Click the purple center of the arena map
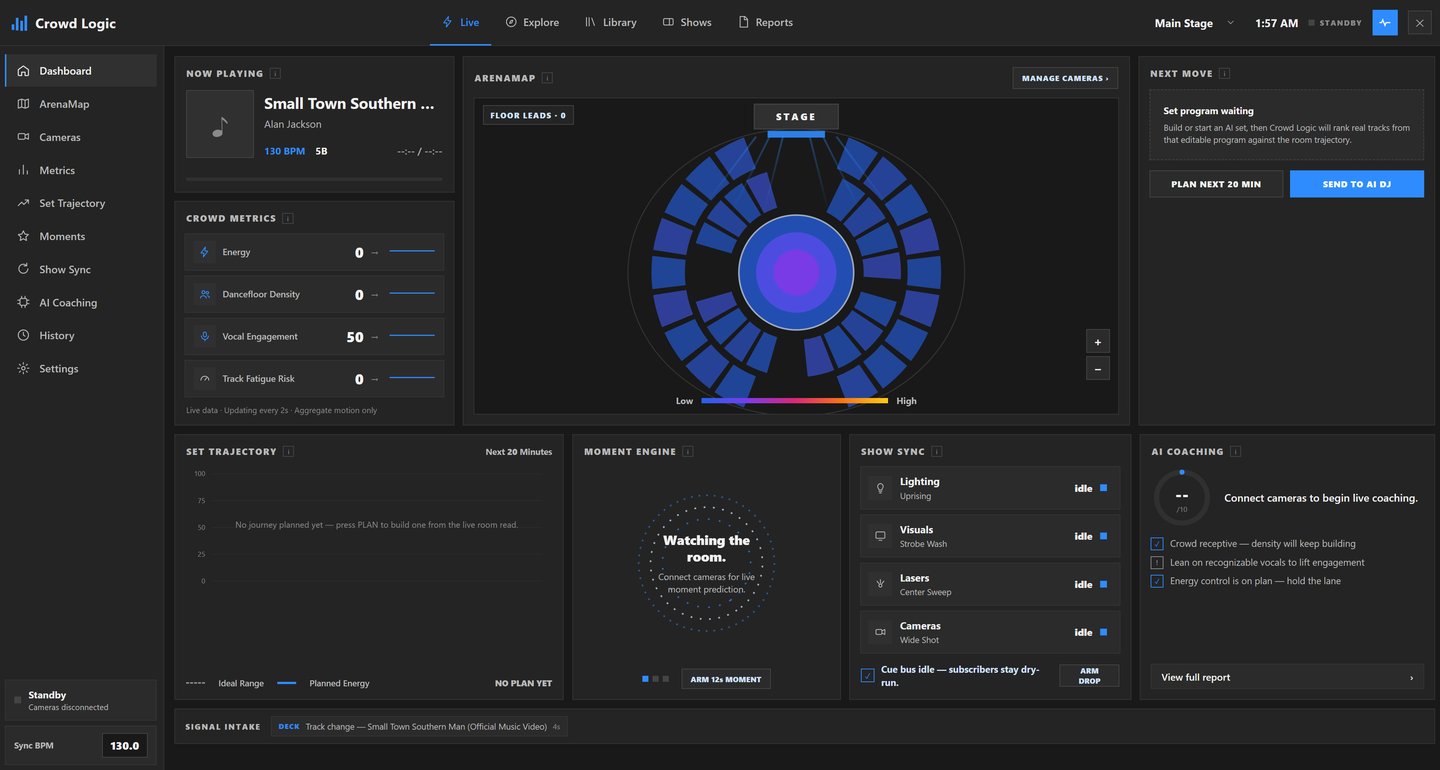 point(796,272)
